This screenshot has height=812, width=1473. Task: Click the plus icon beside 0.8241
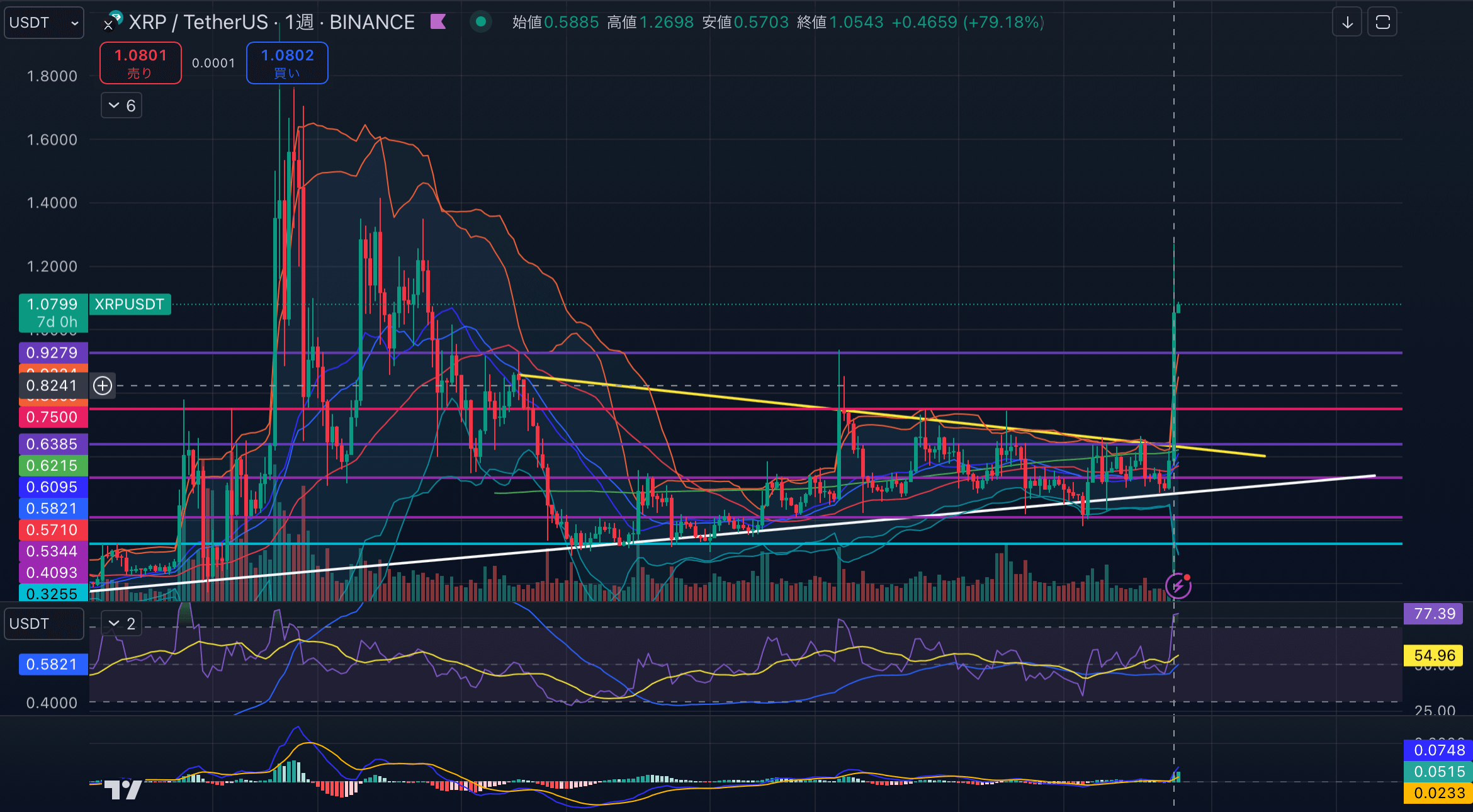coord(103,385)
